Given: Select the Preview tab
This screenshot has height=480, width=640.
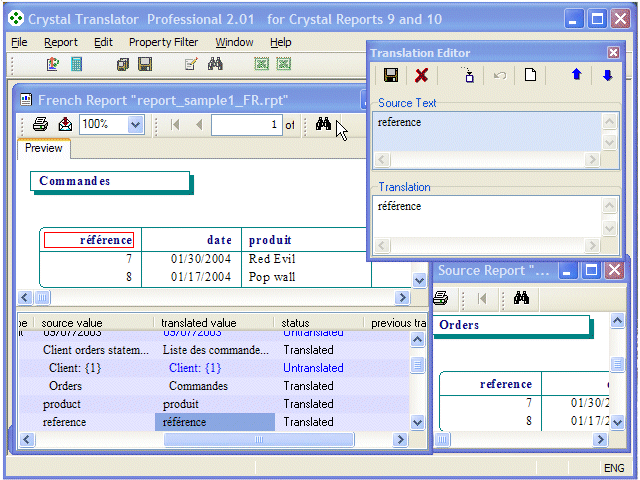Looking at the screenshot, I should (44, 148).
